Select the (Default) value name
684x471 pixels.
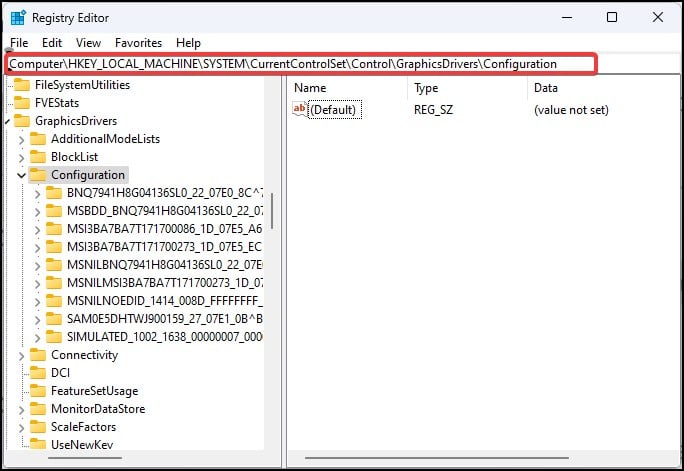pos(334,109)
